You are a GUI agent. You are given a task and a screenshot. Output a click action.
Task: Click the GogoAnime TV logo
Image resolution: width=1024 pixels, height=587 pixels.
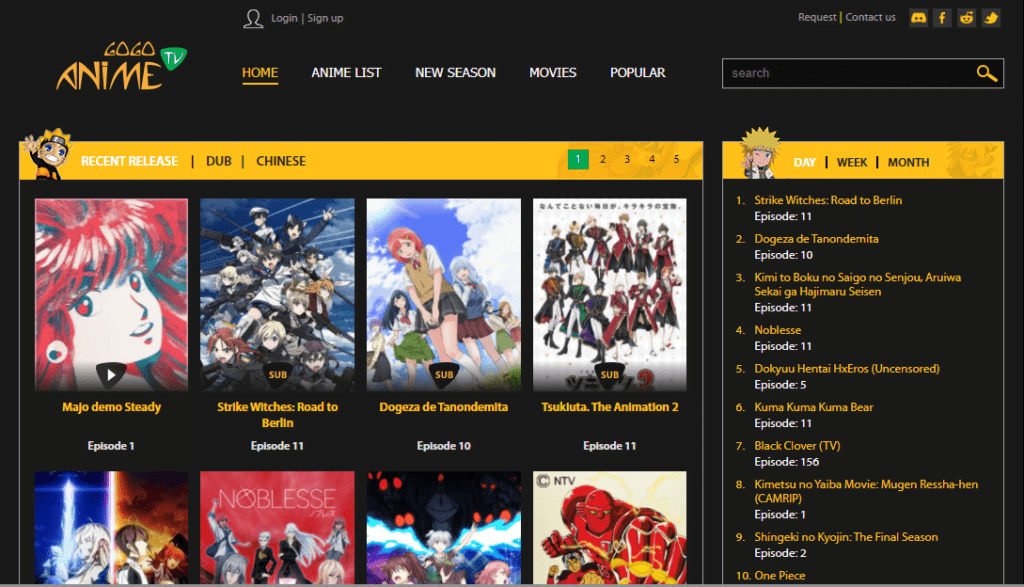[122, 67]
